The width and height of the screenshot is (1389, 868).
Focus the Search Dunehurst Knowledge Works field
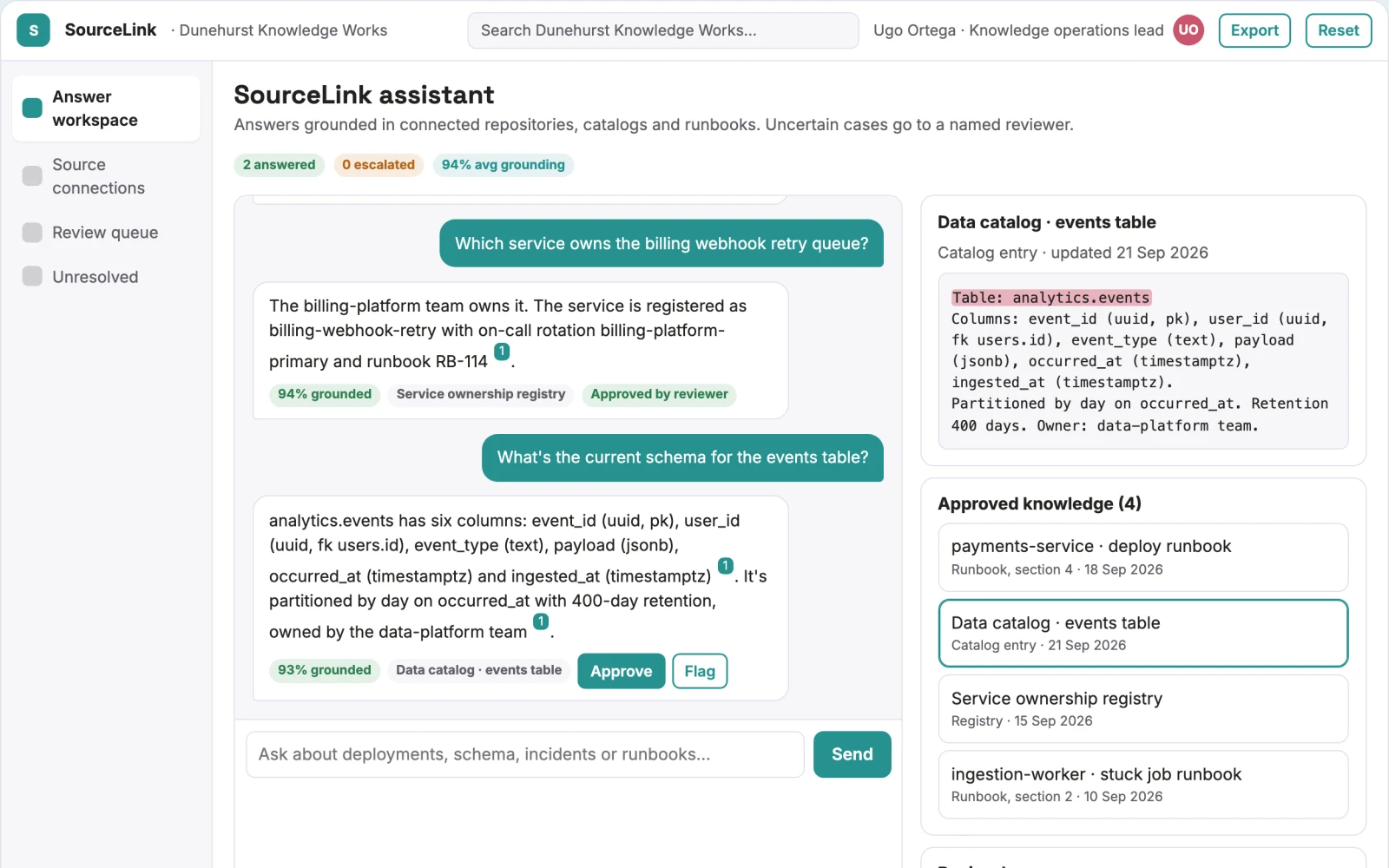663,30
